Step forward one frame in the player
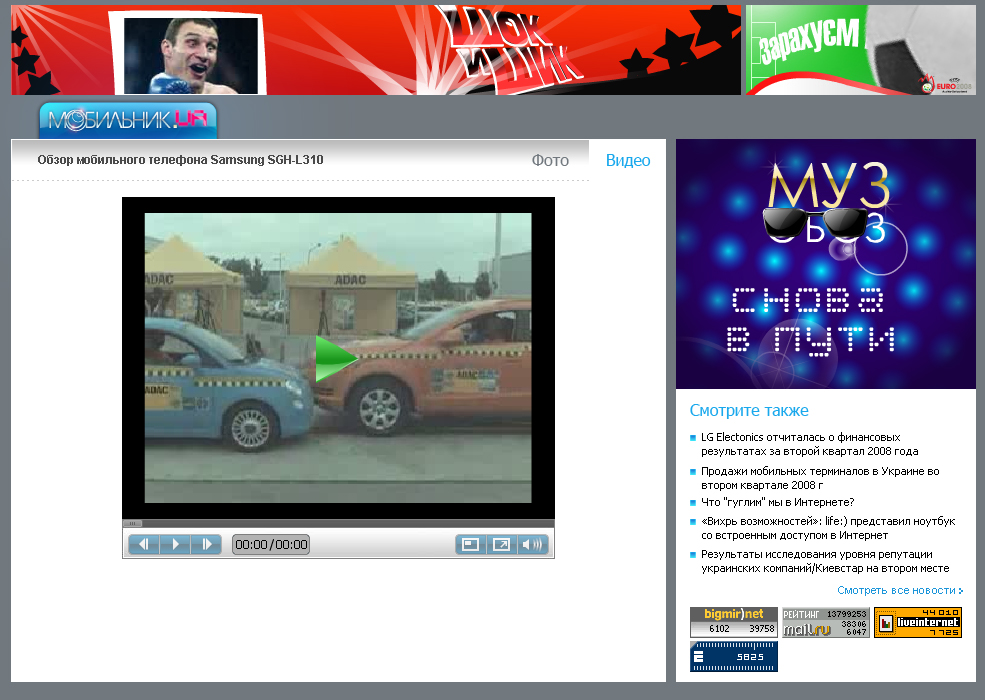Screen dimensions: 985x700 point(207,544)
